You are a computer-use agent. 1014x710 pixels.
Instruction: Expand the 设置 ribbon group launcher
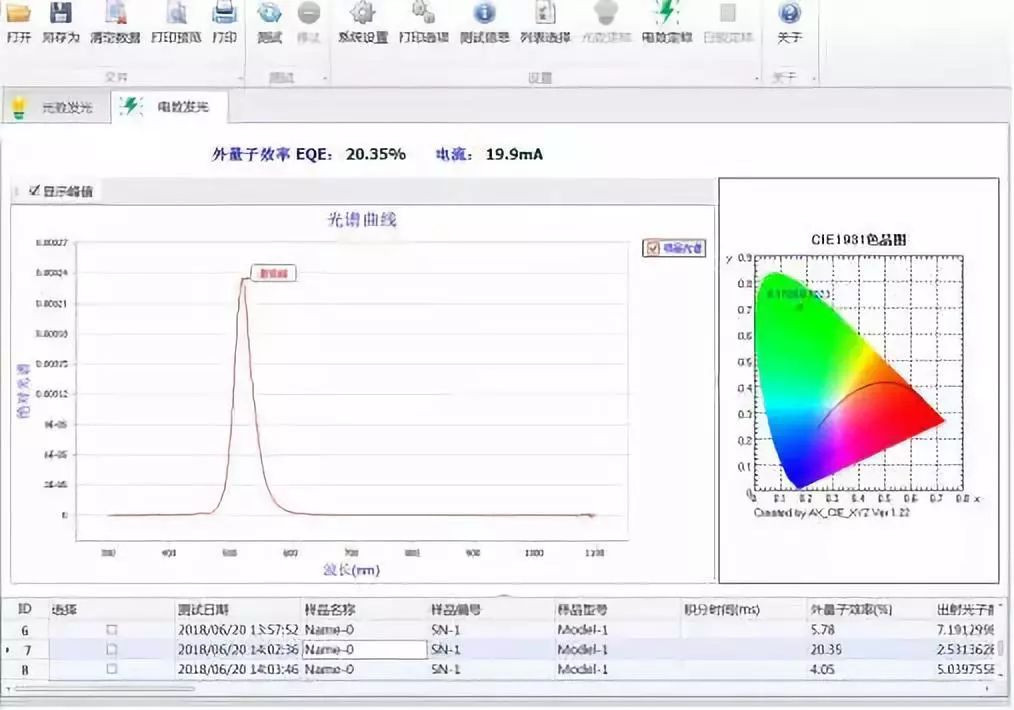(757, 79)
